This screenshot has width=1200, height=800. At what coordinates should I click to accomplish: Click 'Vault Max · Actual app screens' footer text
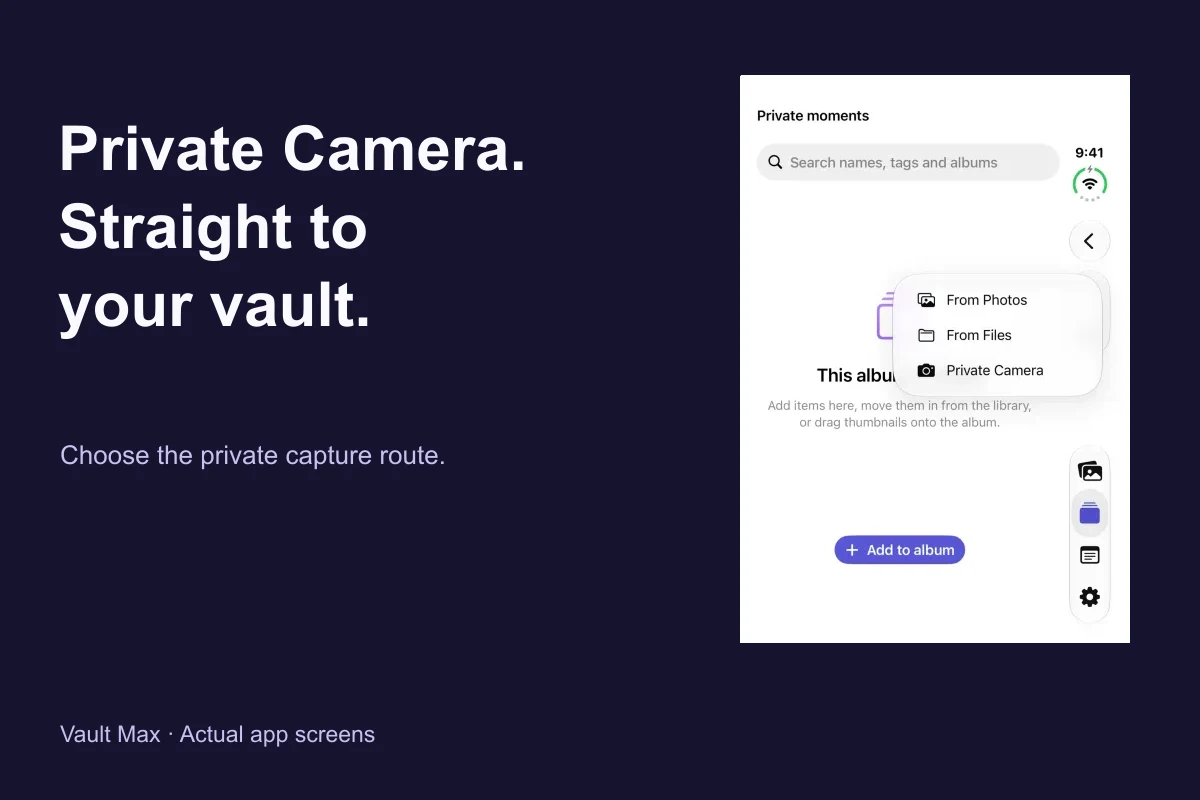217,734
